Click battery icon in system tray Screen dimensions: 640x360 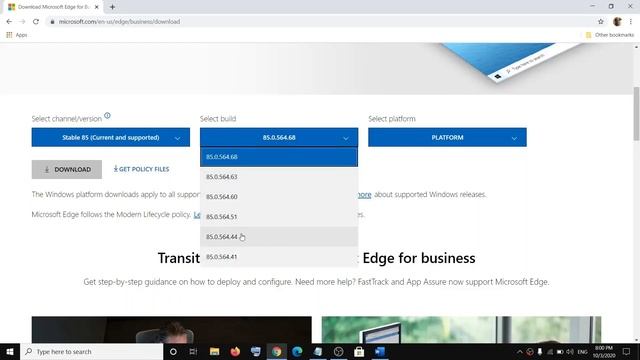560,351
